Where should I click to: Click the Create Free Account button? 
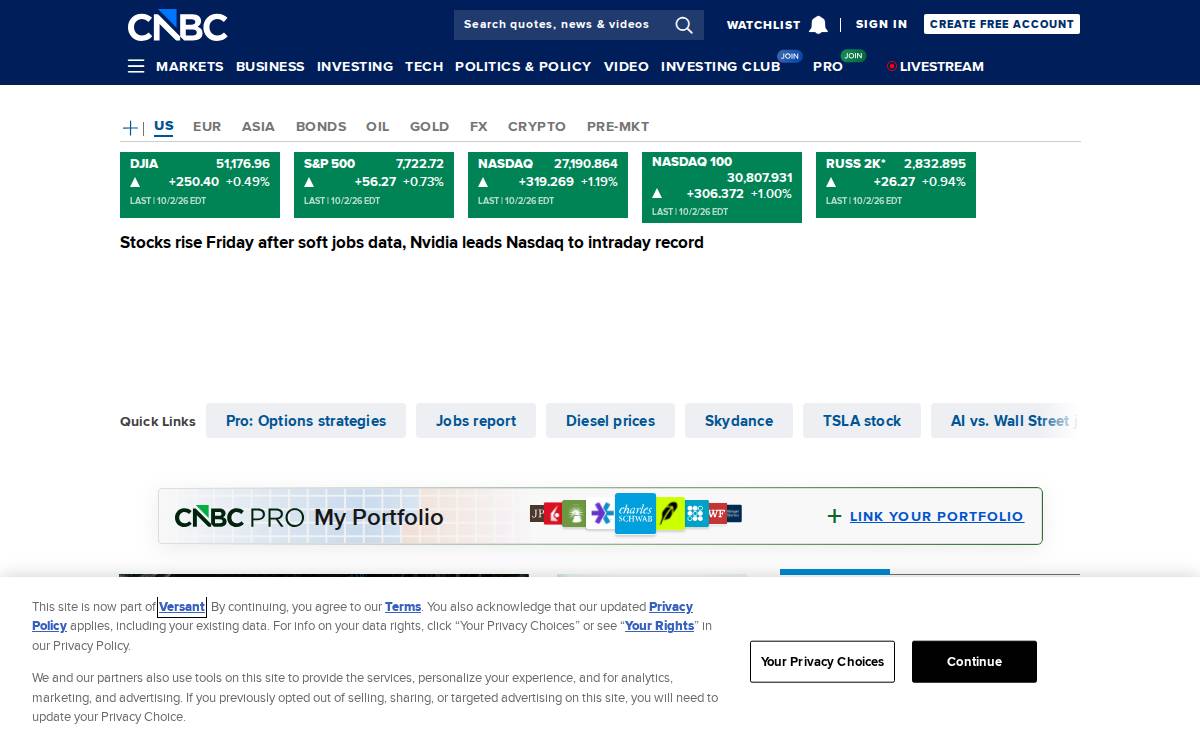1002,24
